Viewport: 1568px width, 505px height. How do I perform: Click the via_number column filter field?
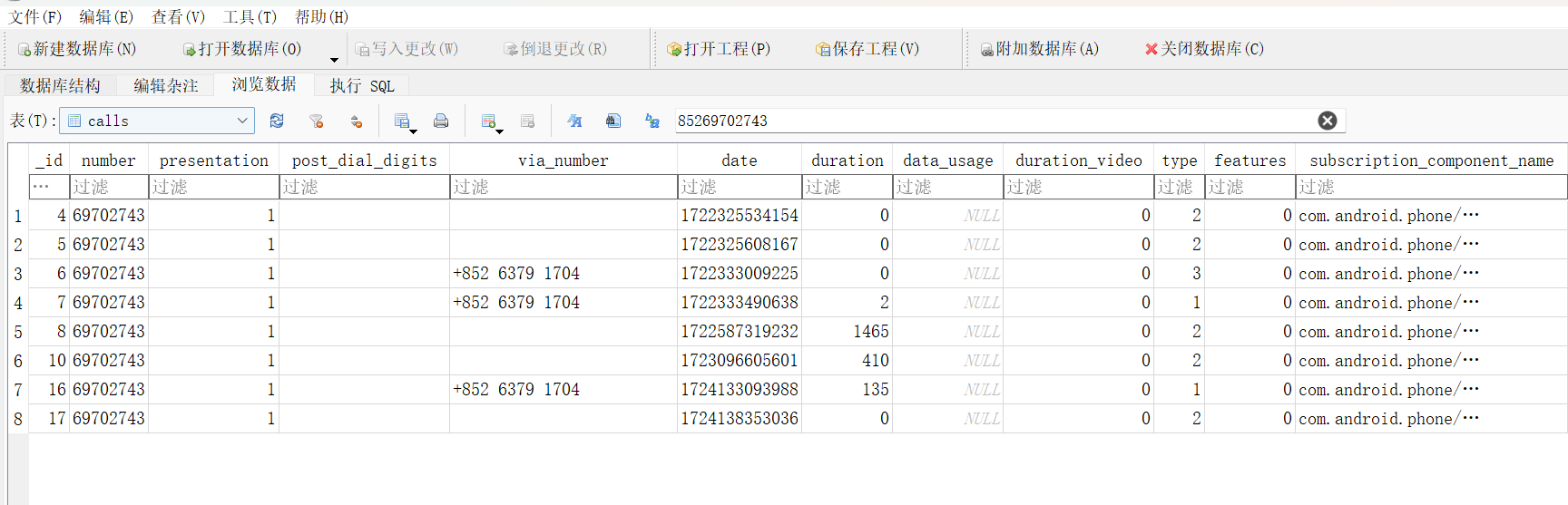(563, 187)
